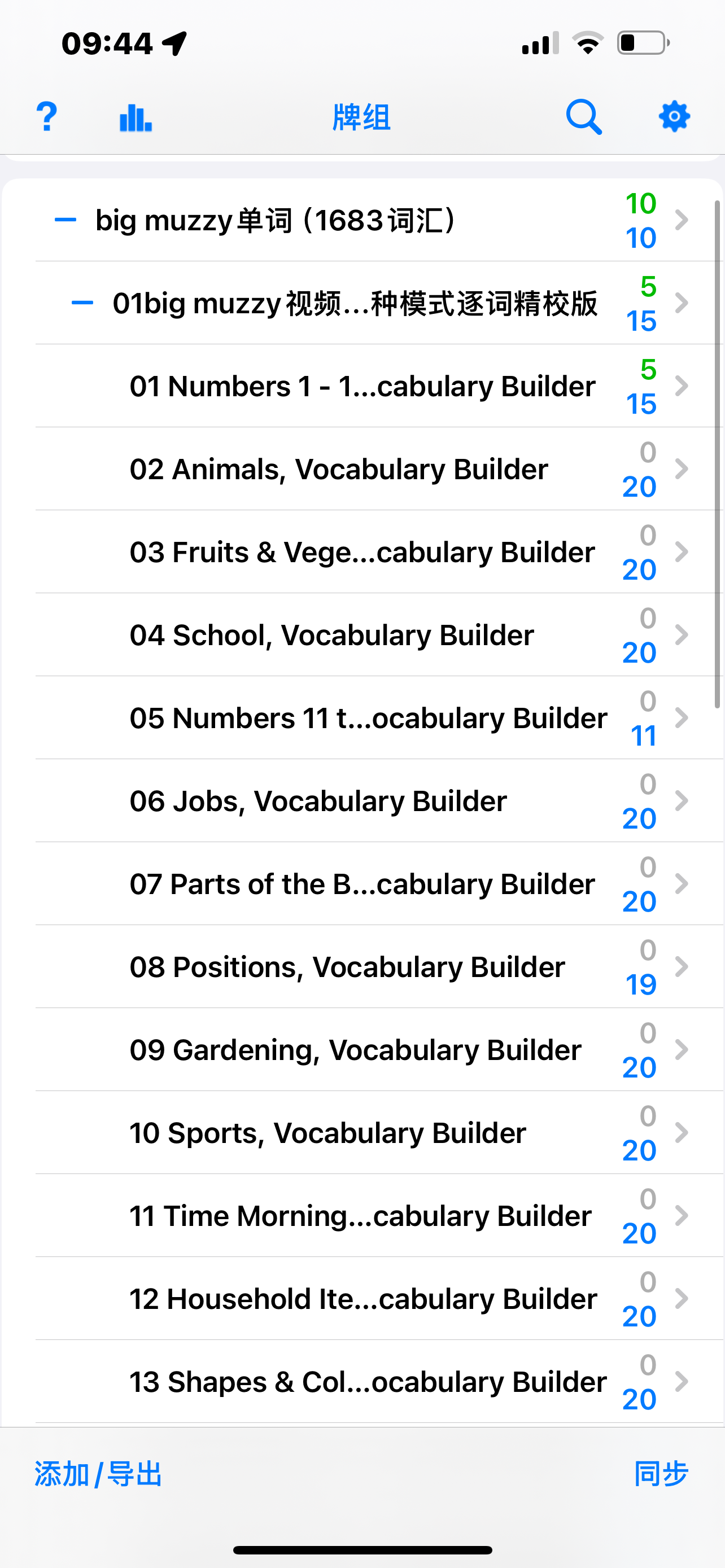Open chevron for 02 Animals deck
Screen dimensions: 725x1568
(x=682, y=468)
